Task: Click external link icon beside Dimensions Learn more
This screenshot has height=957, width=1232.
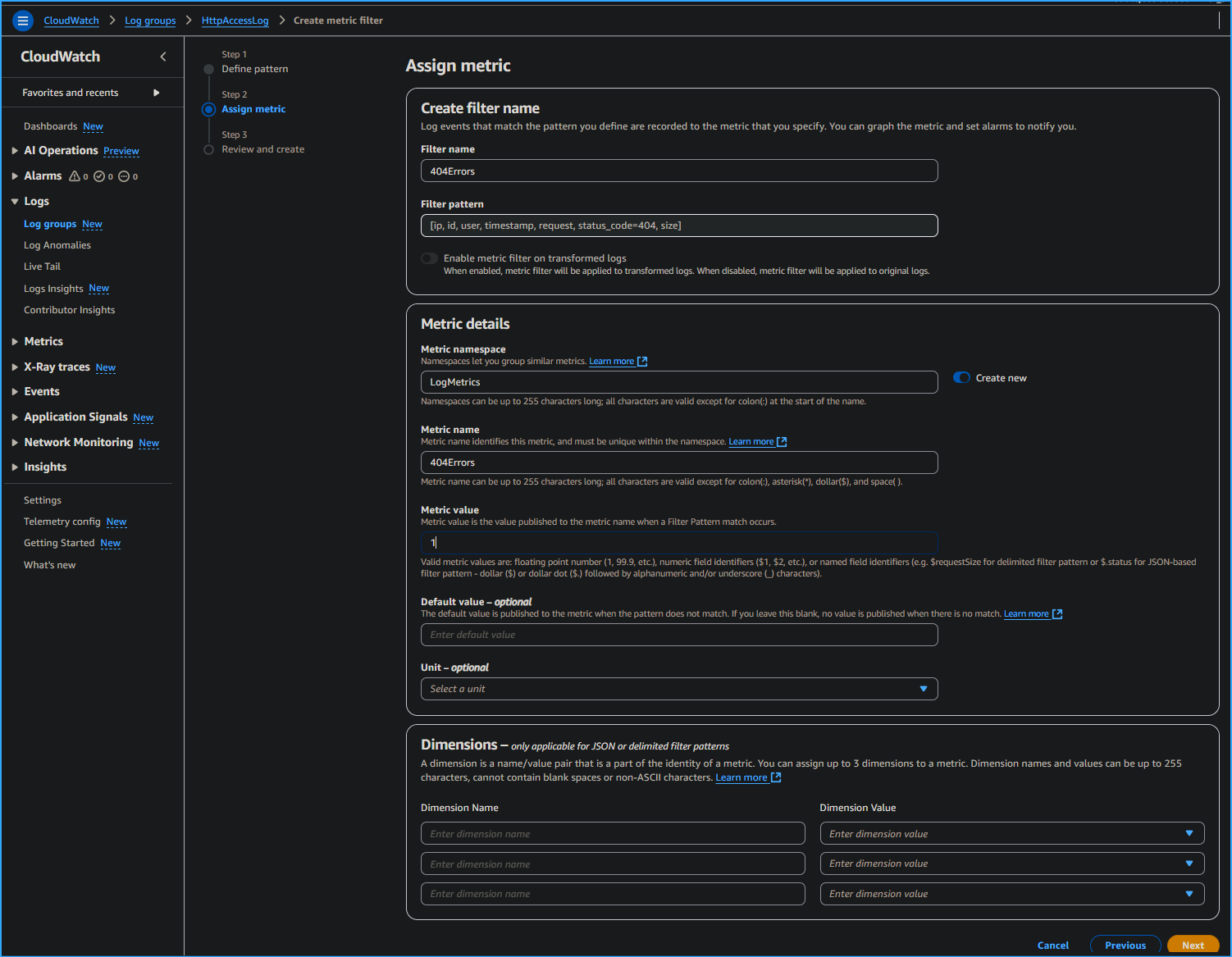Action: point(776,777)
